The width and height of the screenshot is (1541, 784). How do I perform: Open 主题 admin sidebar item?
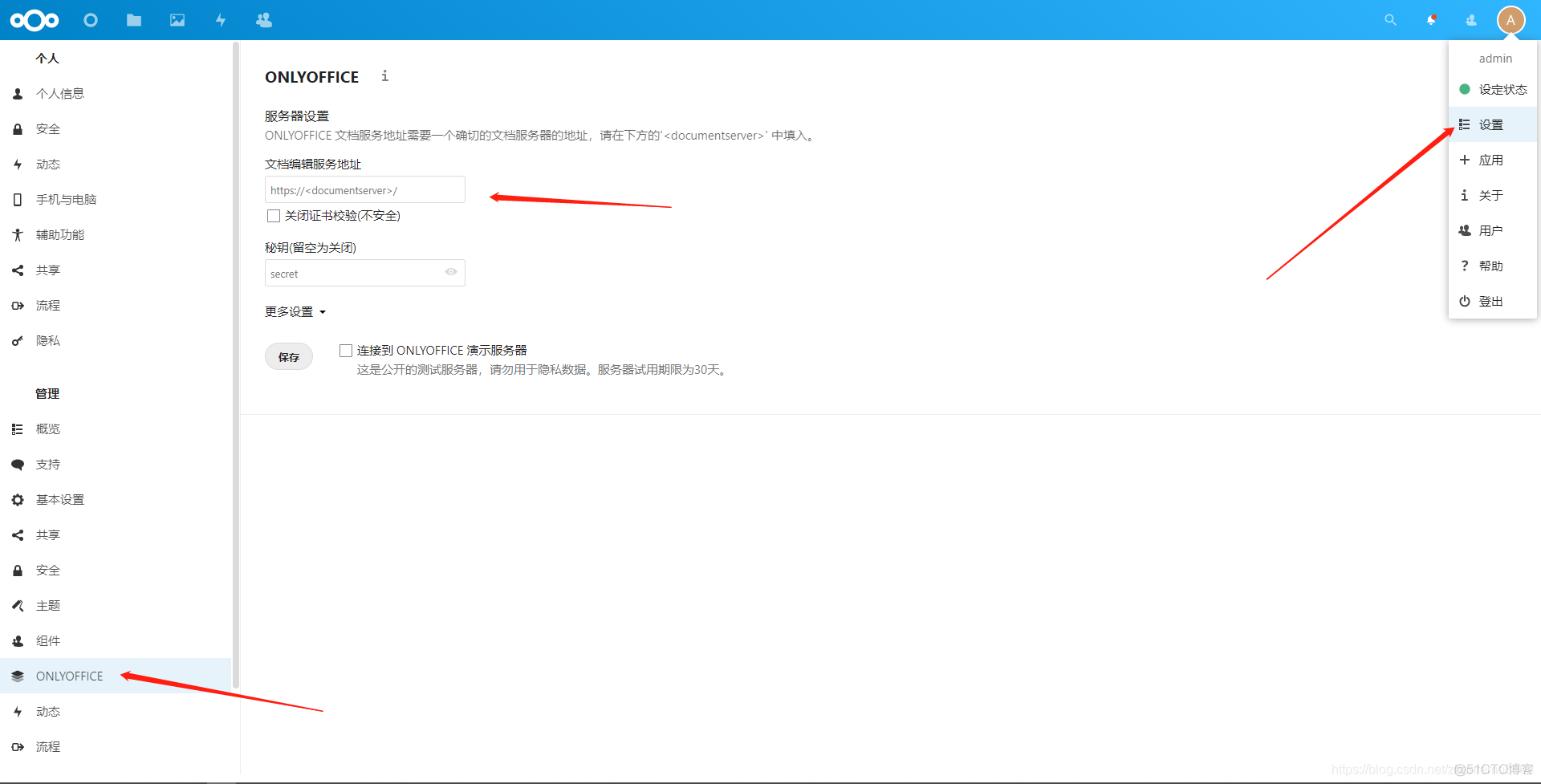[116, 605]
